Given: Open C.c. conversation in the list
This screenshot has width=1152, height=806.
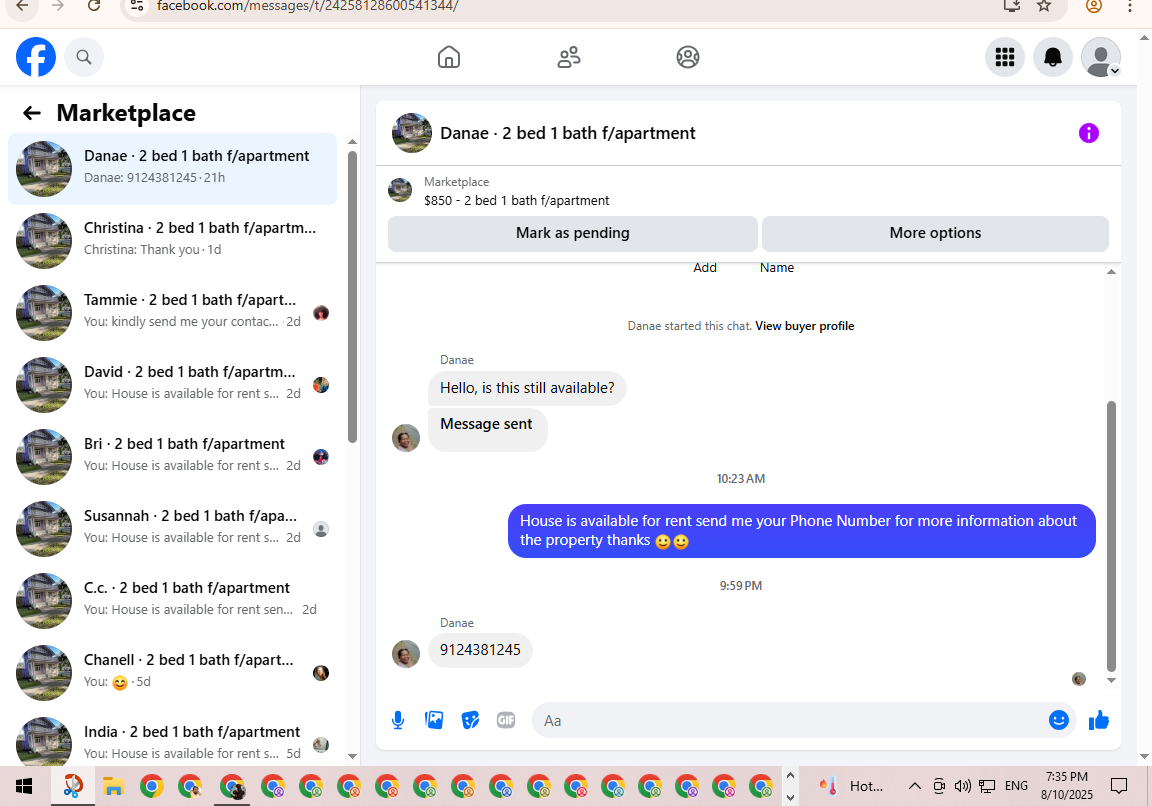Looking at the screenshot, I should pyautogui.click(x=173, y=600).
